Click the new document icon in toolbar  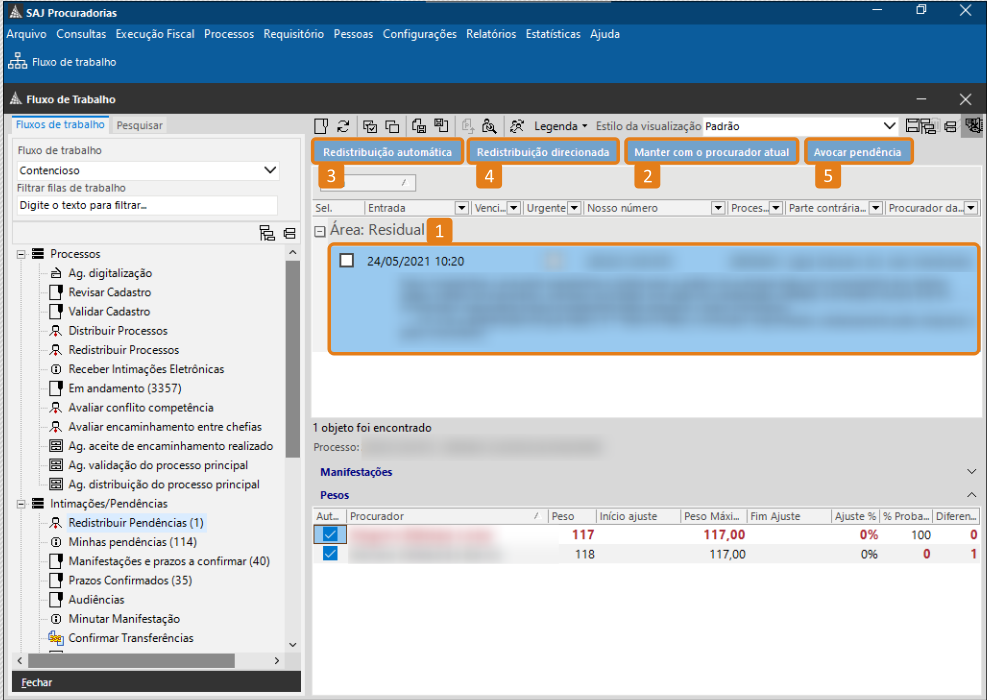[x=321, y=126]
